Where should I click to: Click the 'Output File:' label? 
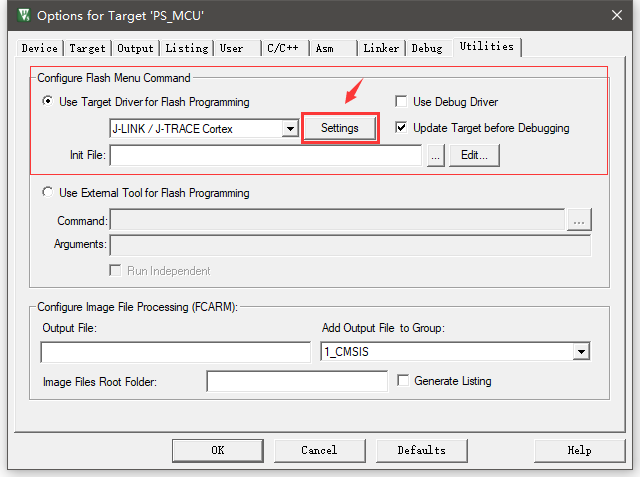[70, 328]
